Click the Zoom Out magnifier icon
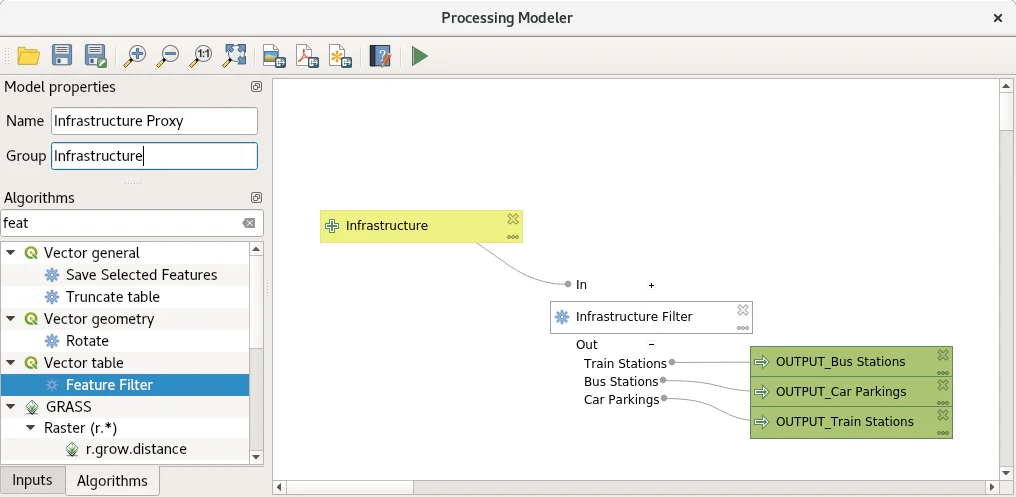The height and width of the screenshot is (497, 1016). click(168, 56)
